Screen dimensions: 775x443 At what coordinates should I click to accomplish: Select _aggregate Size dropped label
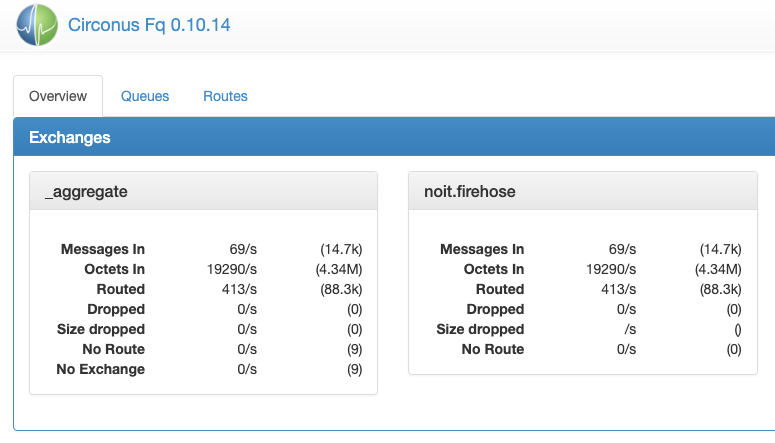[101, 329]
